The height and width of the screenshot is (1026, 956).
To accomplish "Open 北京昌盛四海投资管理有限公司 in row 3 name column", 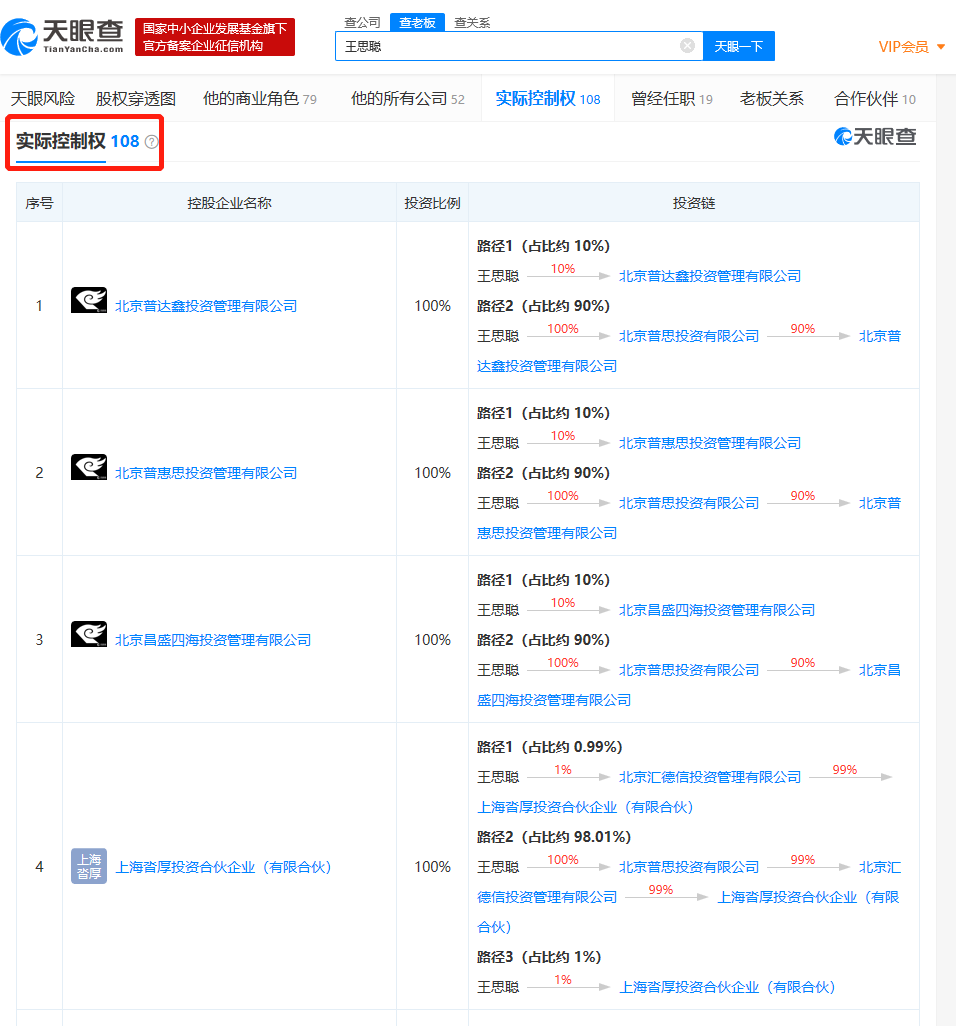I will tap(213, 640).
